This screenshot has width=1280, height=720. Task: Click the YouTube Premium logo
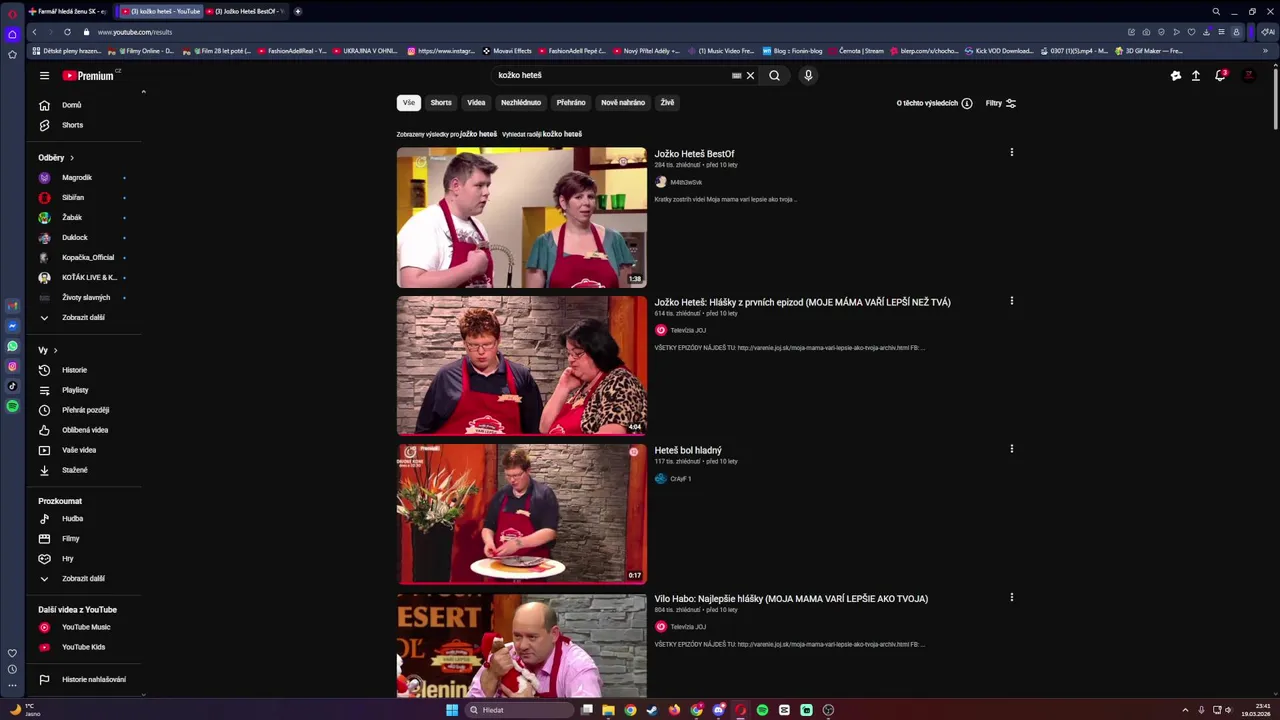click(89, 75)
